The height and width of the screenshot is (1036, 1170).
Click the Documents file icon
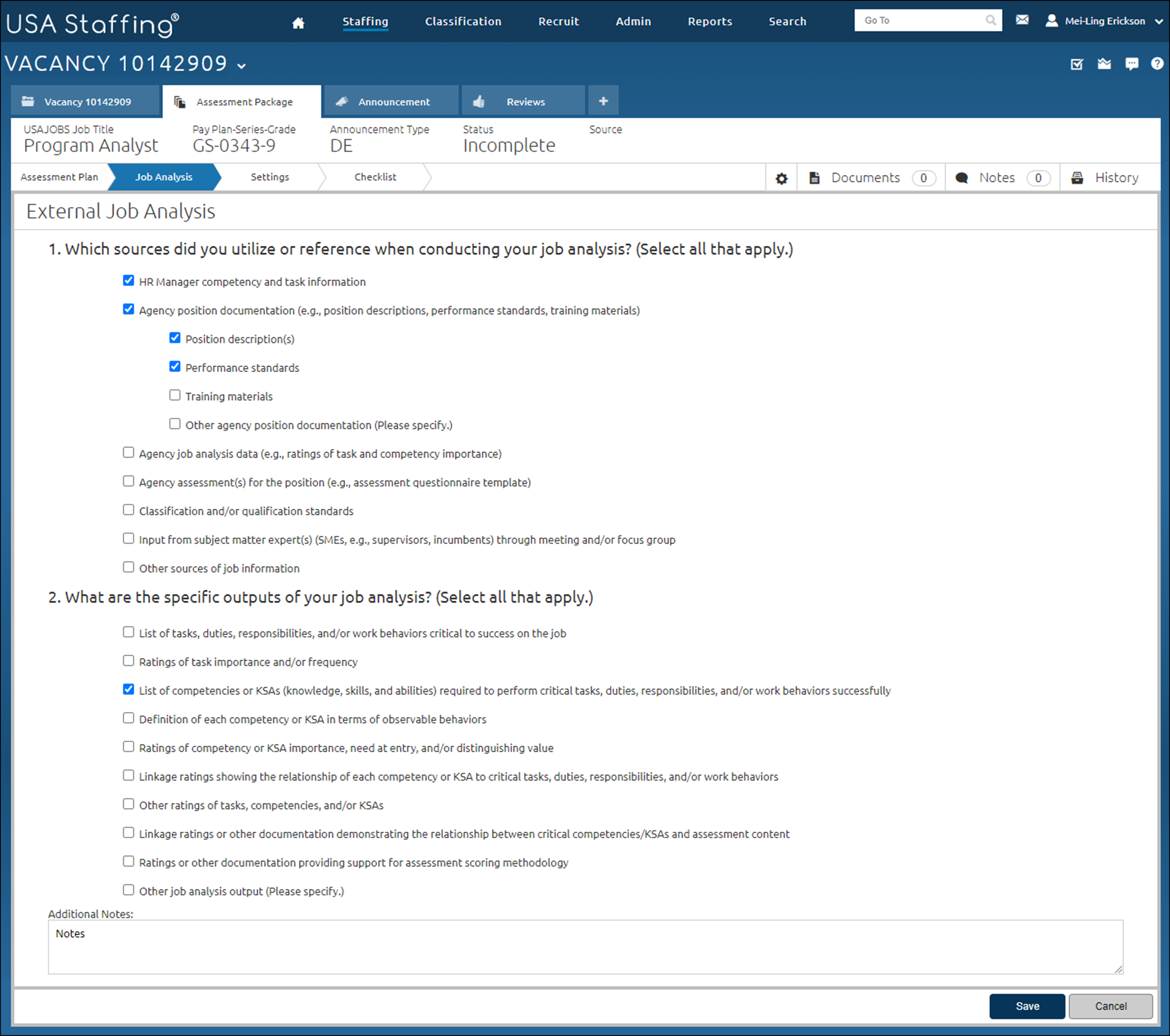click(814, 178)
